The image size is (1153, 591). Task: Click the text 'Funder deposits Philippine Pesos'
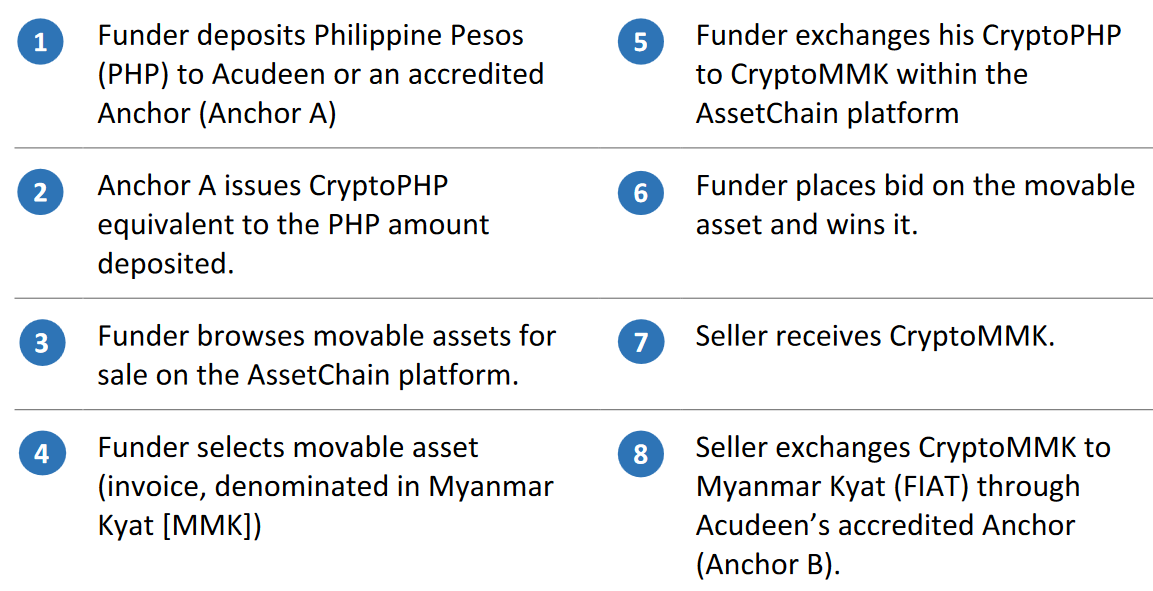310,36
